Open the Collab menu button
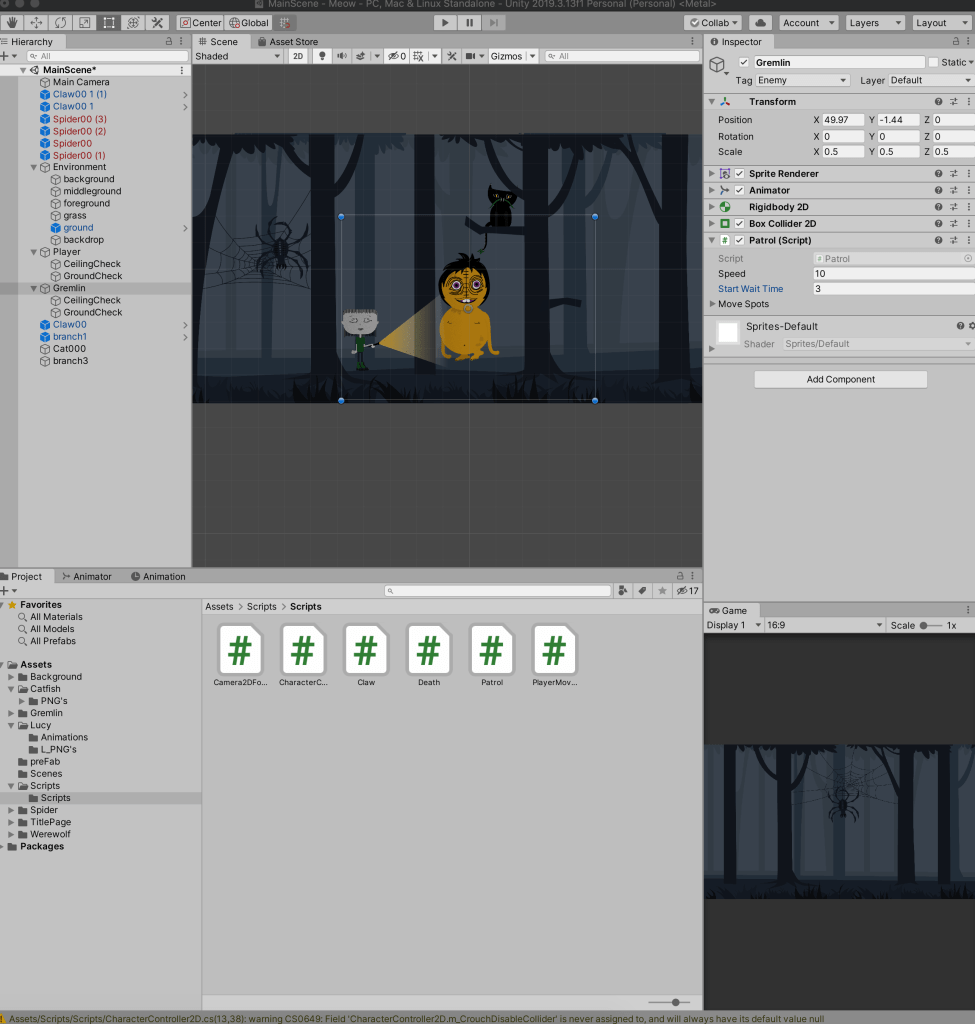This screenshot has width=975, height=1024. [713, 22]
